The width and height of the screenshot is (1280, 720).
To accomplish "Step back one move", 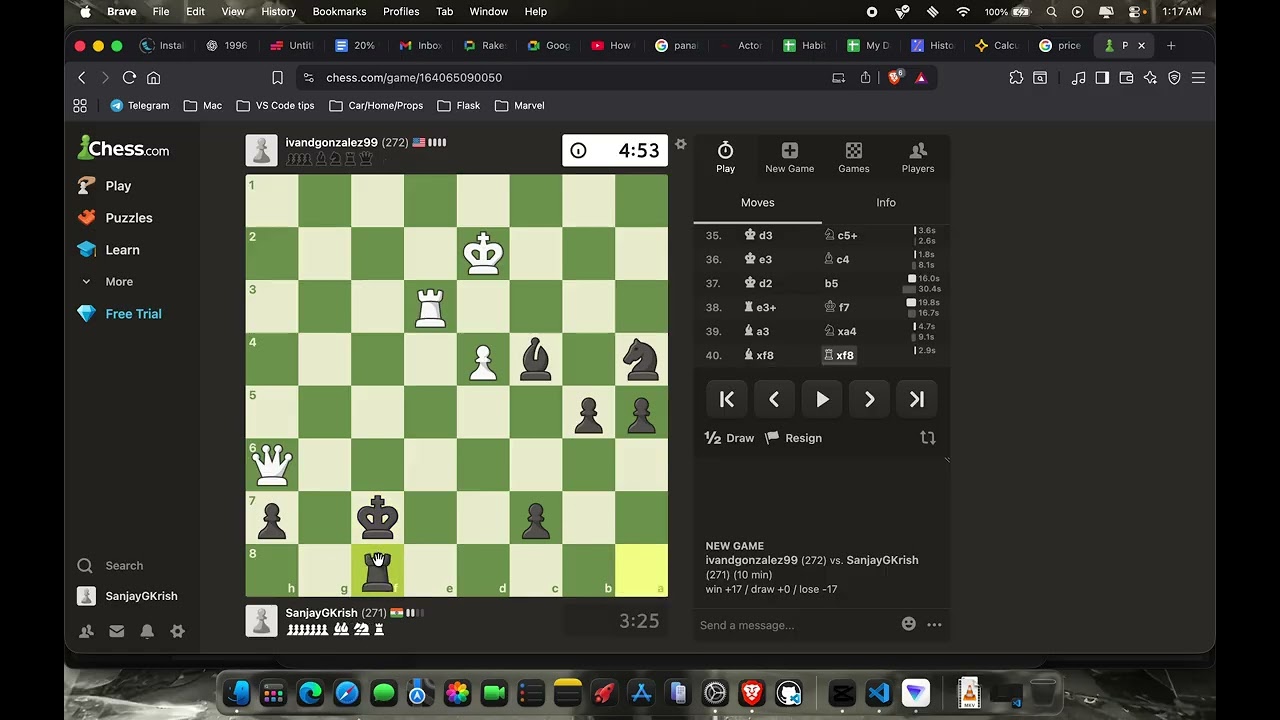I will (x=774, y=399).
